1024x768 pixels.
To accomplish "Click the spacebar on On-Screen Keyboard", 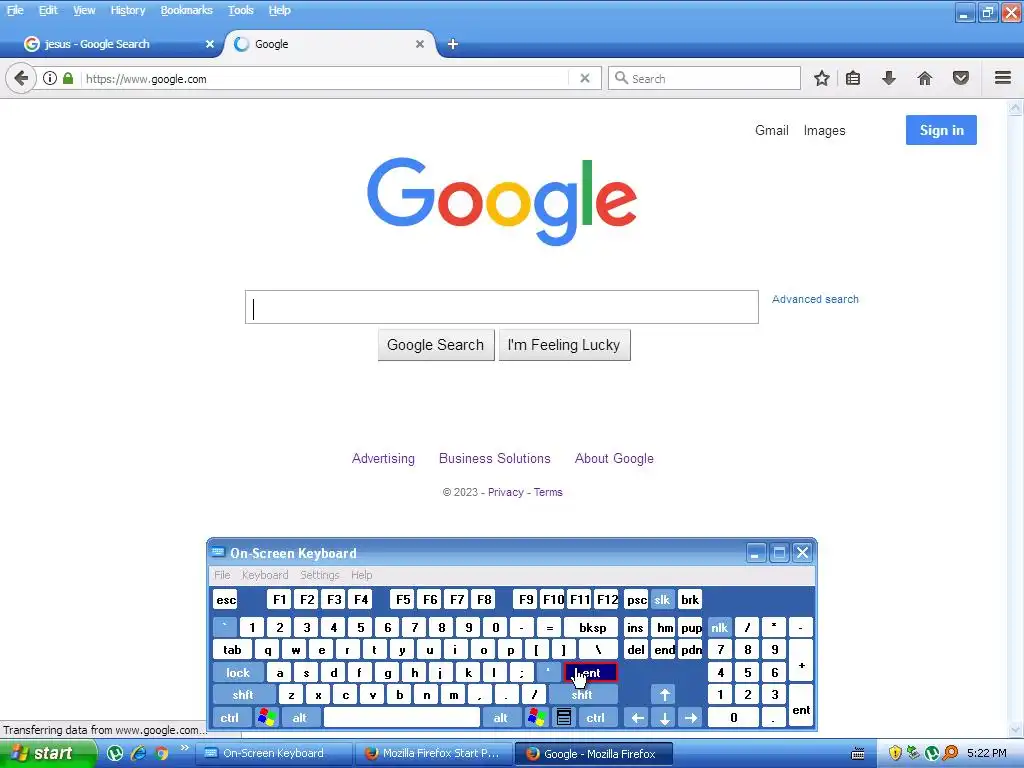I will 402,718.
